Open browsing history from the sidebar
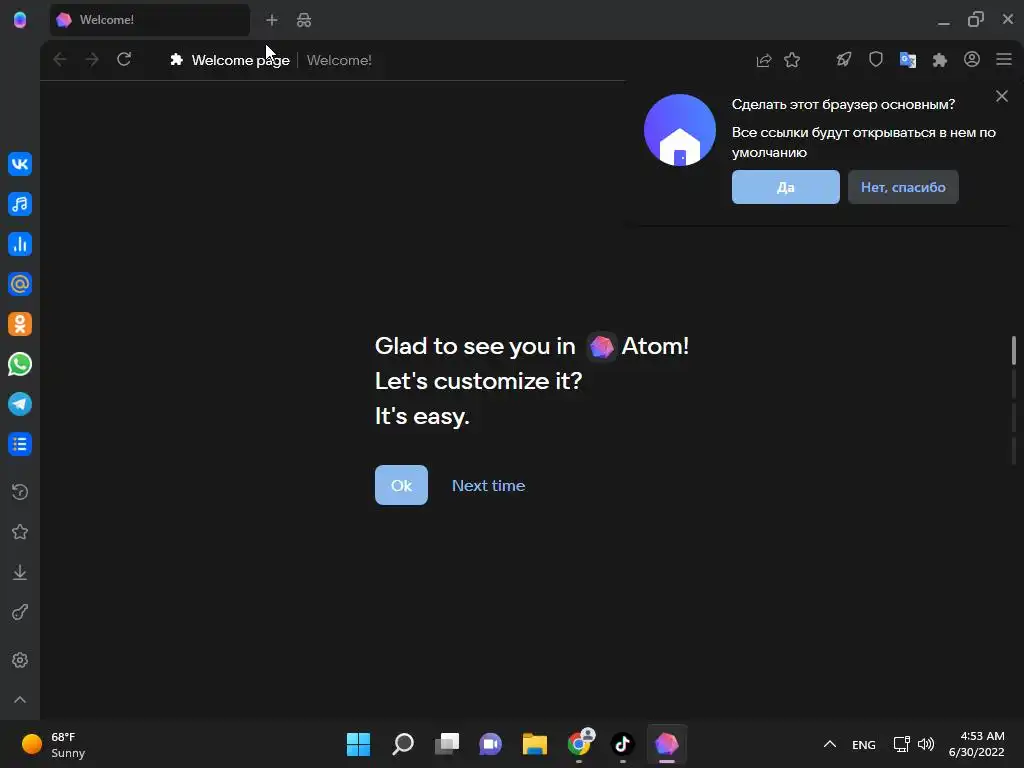The height and width of the screenshot is (768, 1024). click(20, 492)
